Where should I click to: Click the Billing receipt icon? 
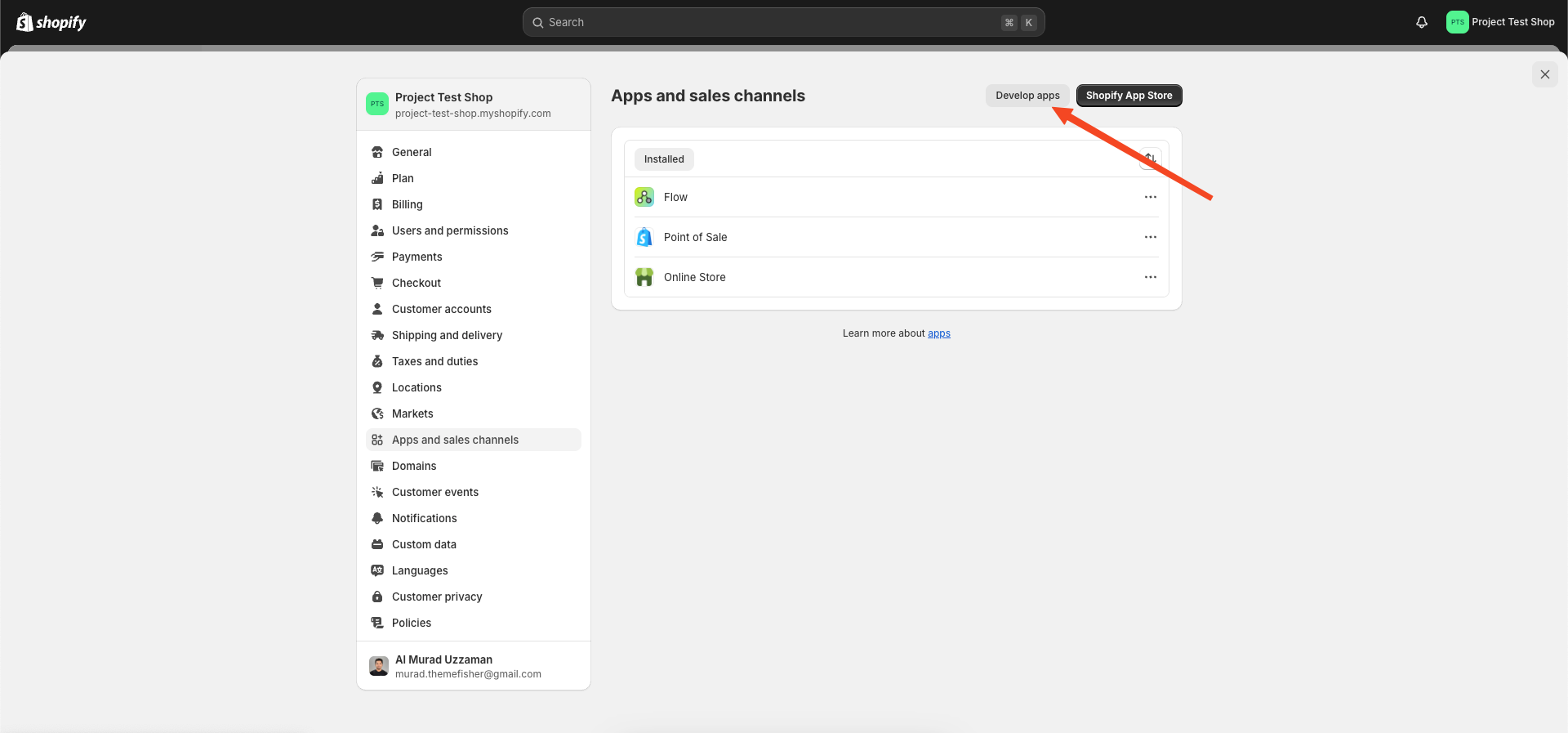pos(377,204)
